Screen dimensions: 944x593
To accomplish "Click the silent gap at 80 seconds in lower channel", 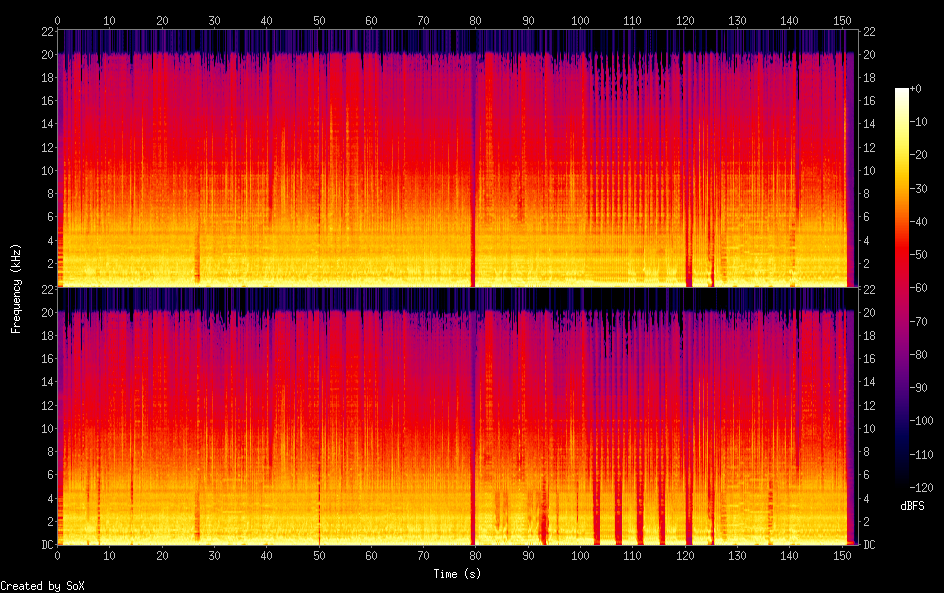I will [x=474, y=420].
